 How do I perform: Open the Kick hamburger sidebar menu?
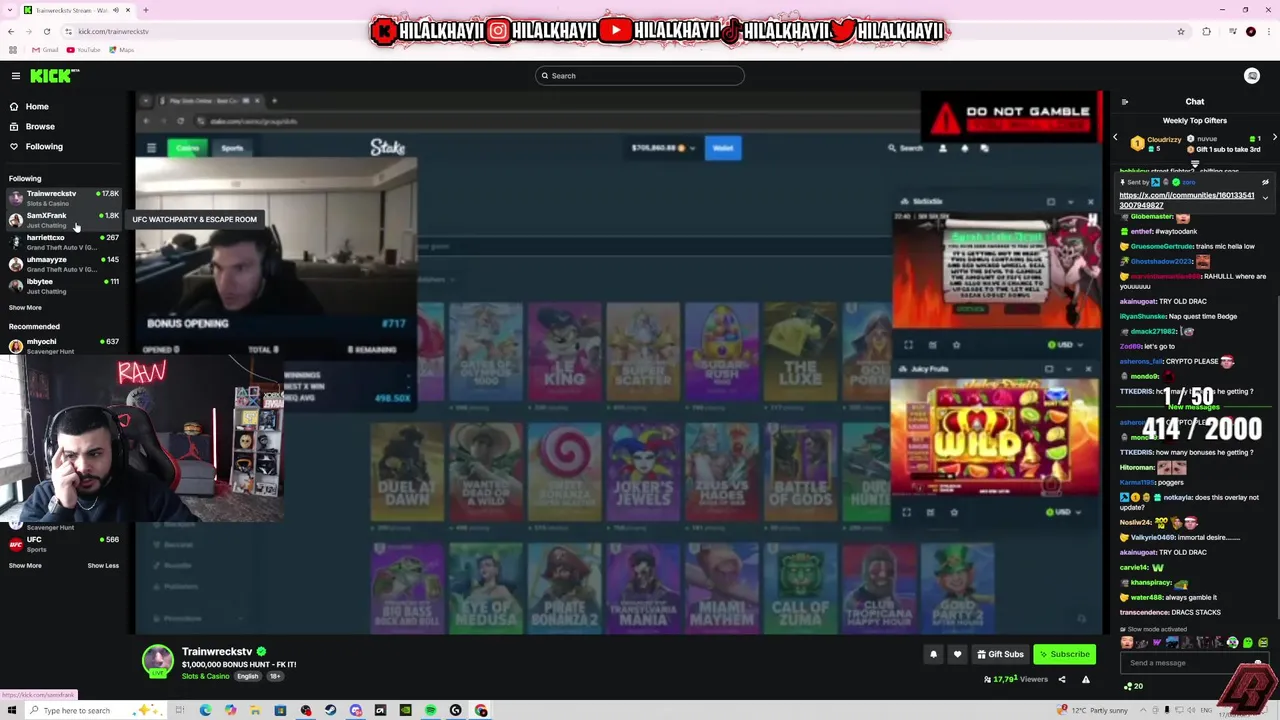pos(15,76)
